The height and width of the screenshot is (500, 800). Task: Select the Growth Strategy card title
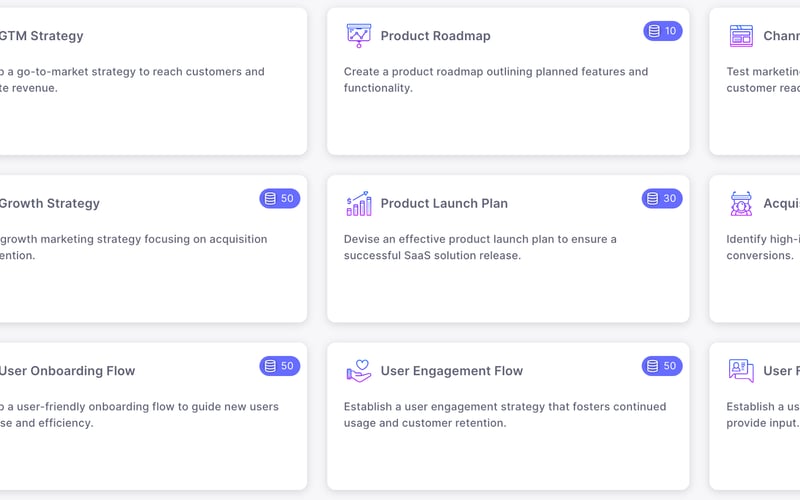(x=50, y=203)
